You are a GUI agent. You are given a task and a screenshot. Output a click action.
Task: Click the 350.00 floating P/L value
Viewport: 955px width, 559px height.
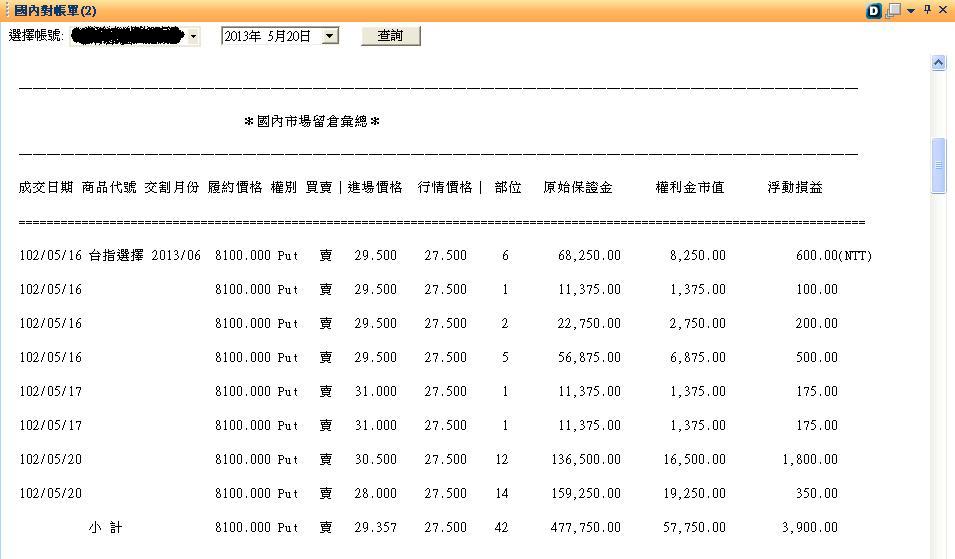tap(817, 494)
